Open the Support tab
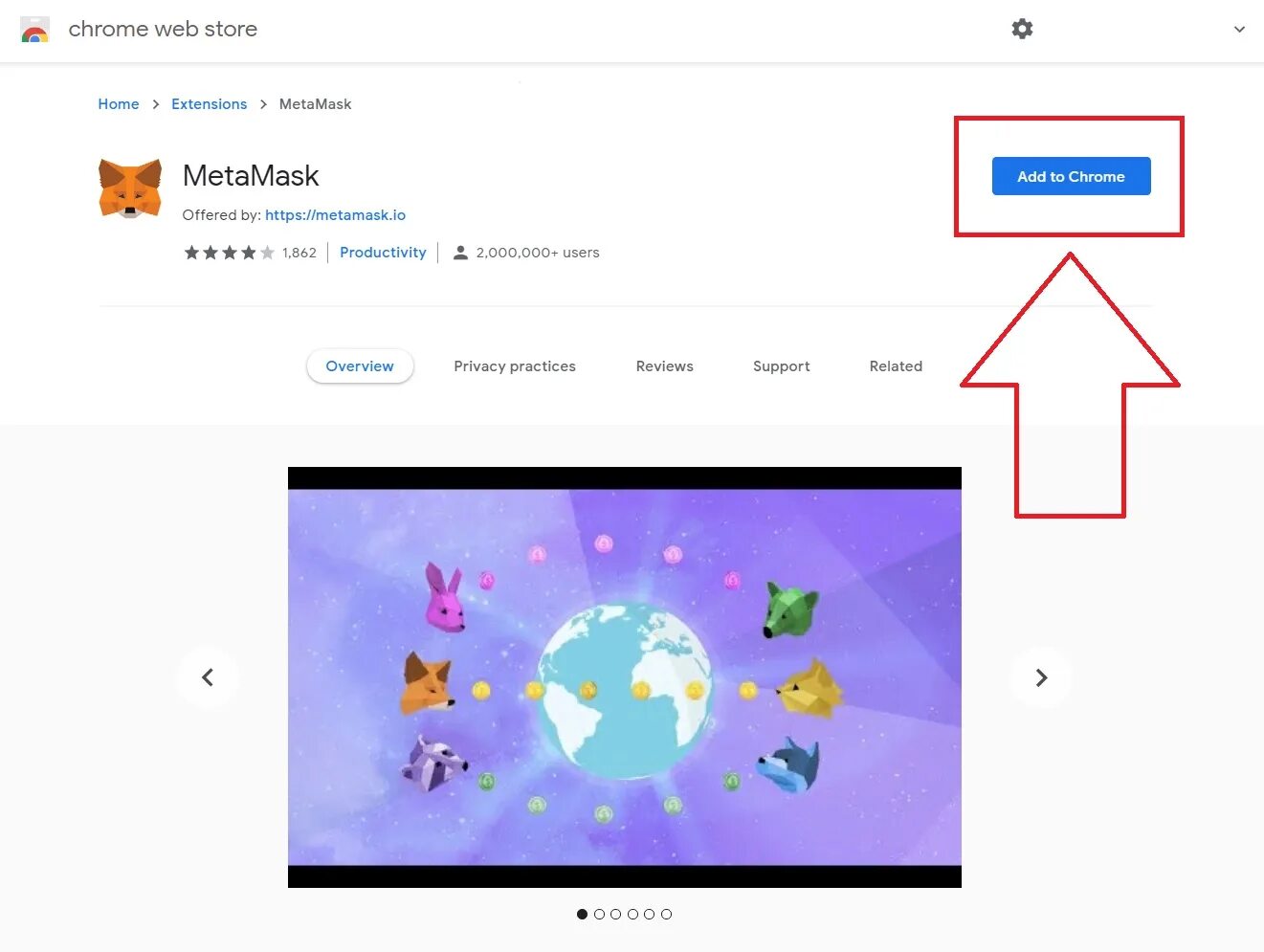Screen dimensions: 1264x952 (x=781, y=365)
